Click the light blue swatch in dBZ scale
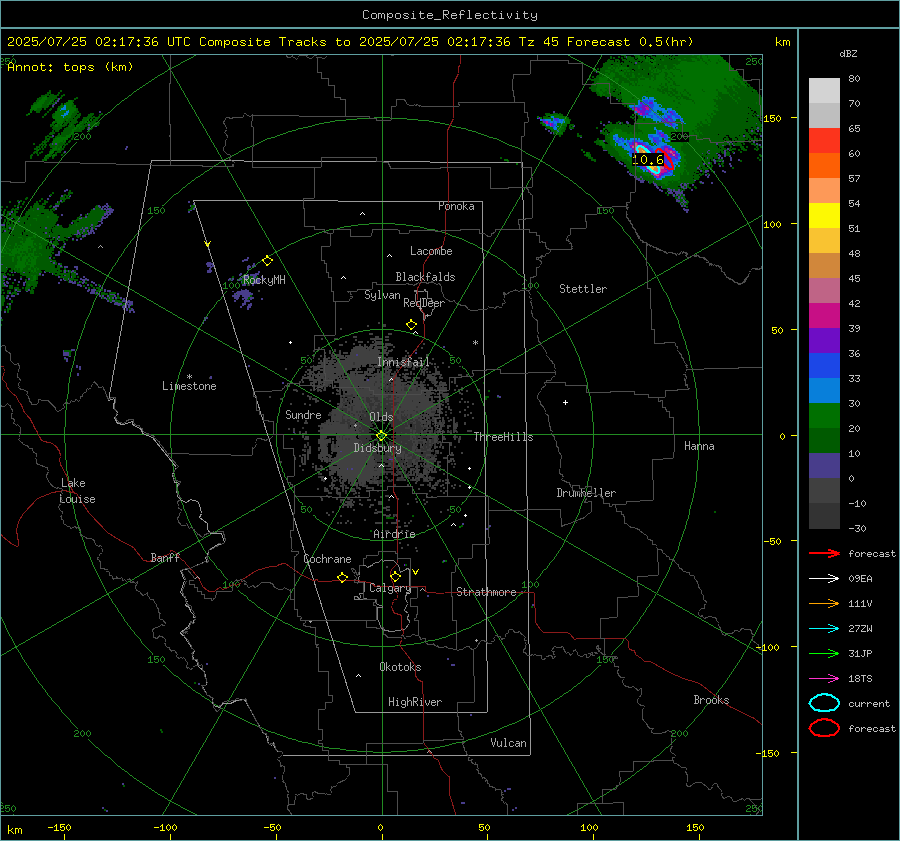 (824, 390)
